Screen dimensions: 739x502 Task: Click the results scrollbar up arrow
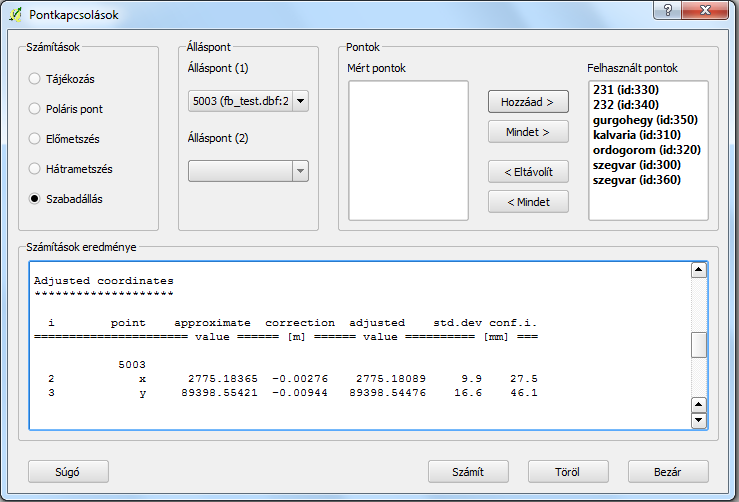pyautogui.click(x=699, y=270)
